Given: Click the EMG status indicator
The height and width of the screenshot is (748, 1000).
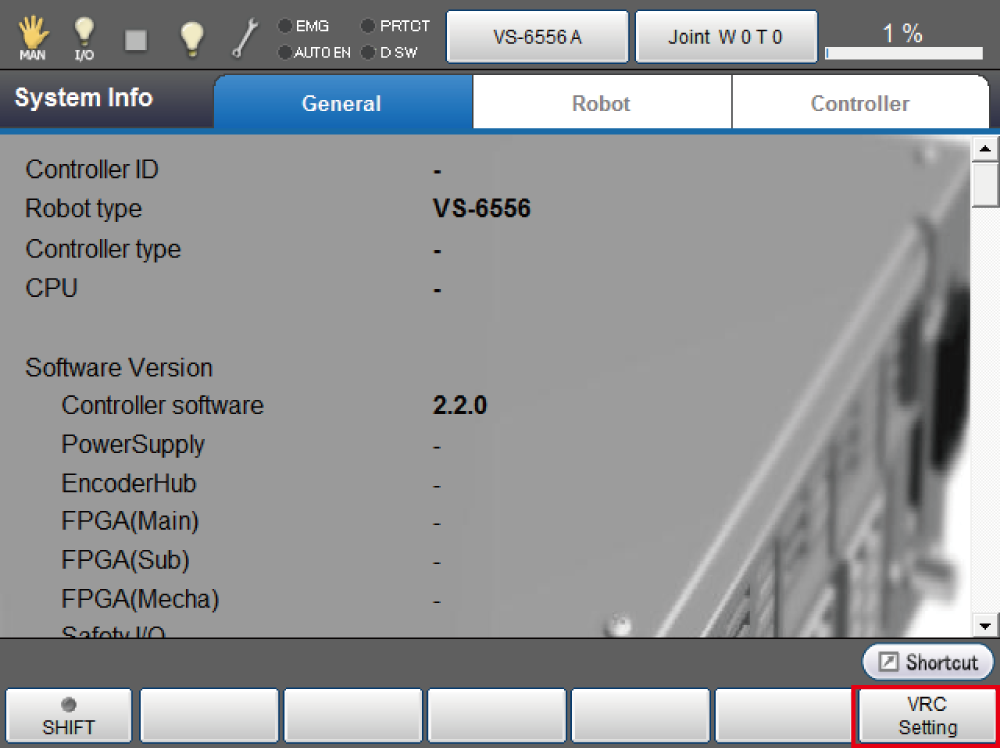Looking at the screenshot, I should (305, 26).
